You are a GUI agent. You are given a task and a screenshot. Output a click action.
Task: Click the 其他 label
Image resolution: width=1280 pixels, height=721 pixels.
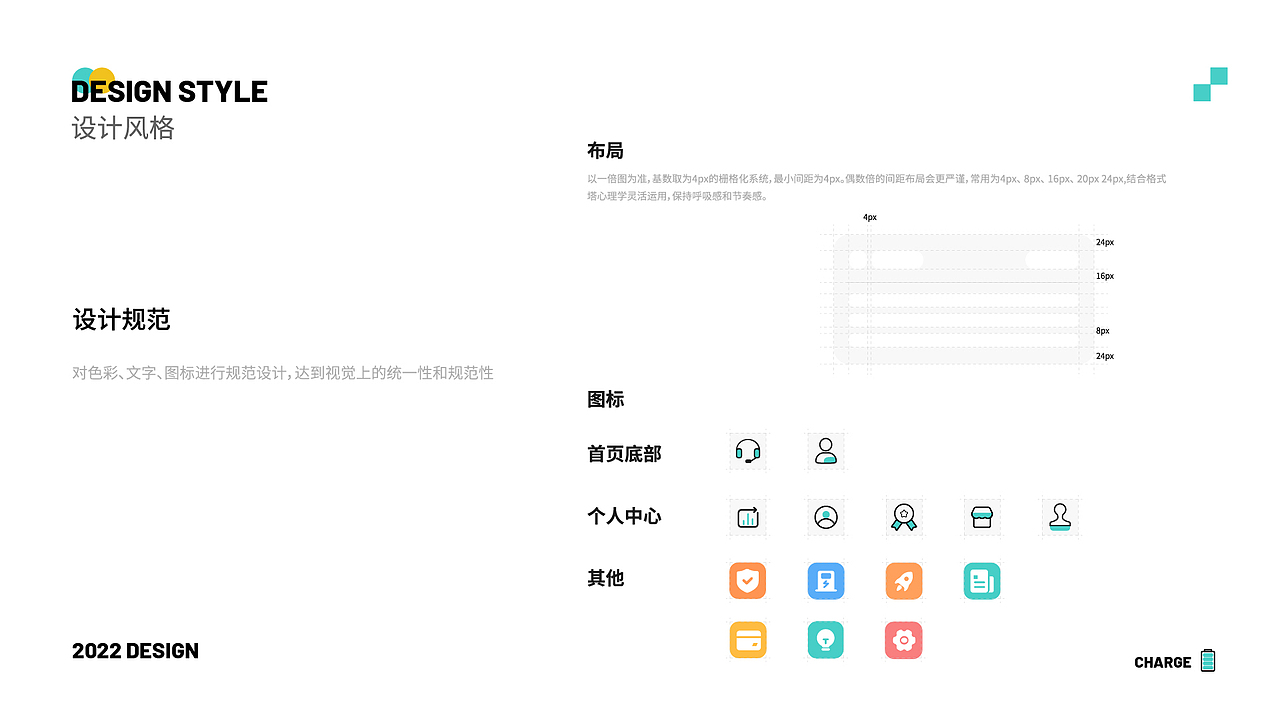pos(605,578)
